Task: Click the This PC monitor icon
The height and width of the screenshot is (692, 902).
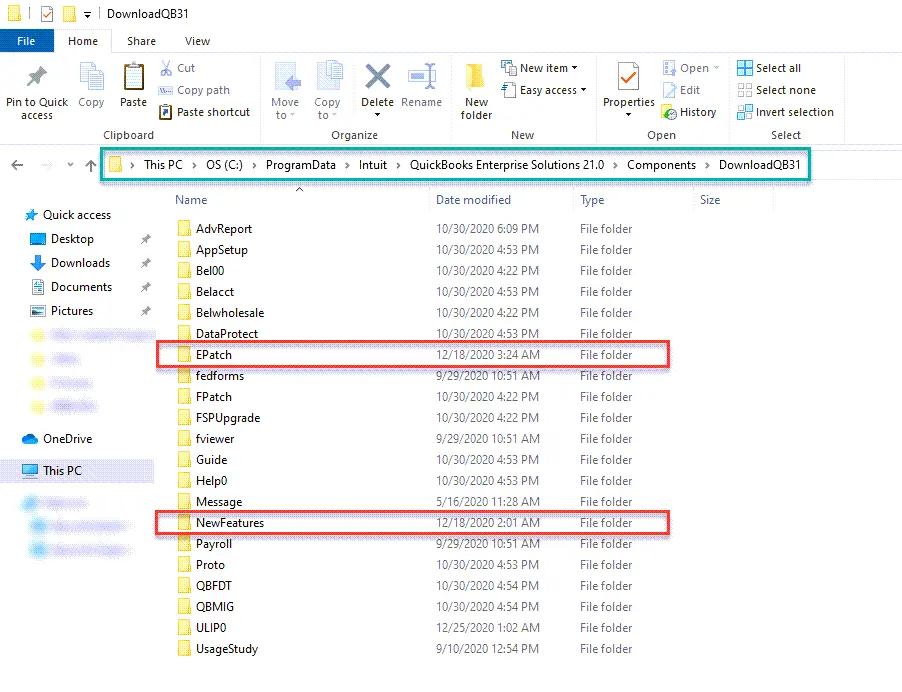Action: tap(30, 471)
